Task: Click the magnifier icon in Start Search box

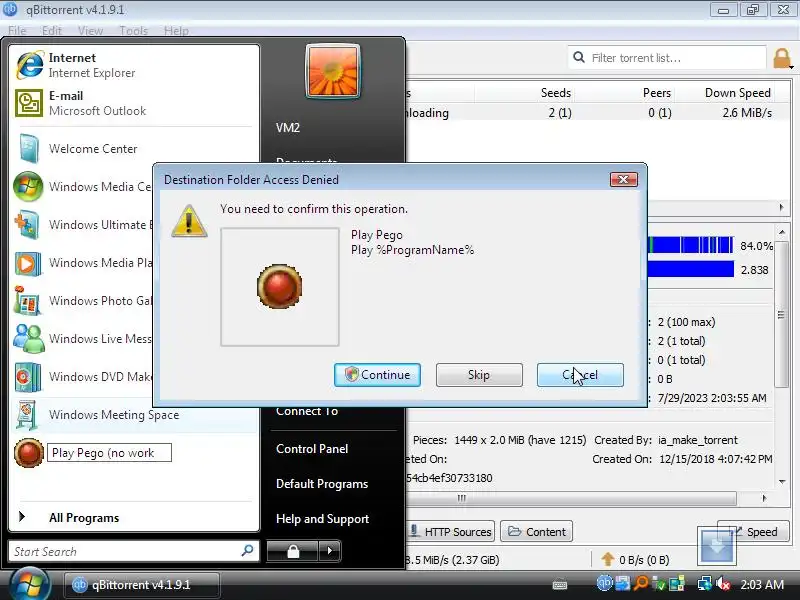Action: coord(247,551)
